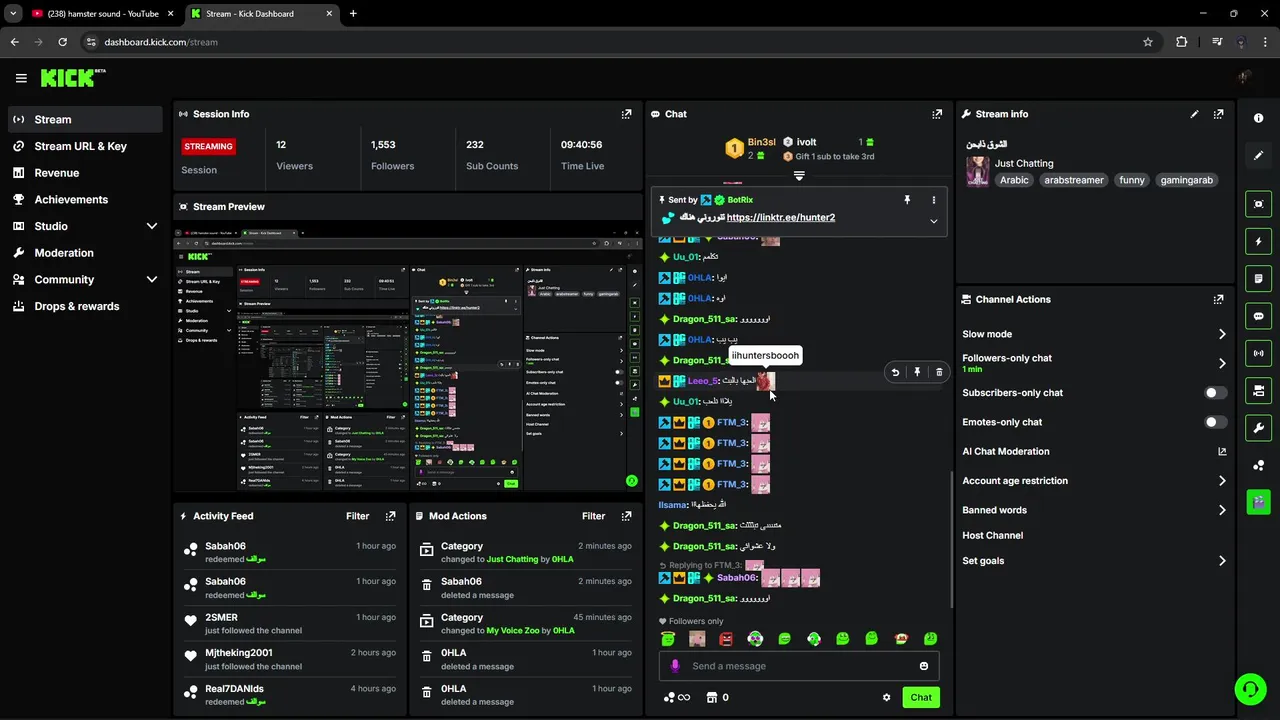Open Achievements in sidebar
Viewport: 1280px width, 720px height.
click(x=85, y=199)
